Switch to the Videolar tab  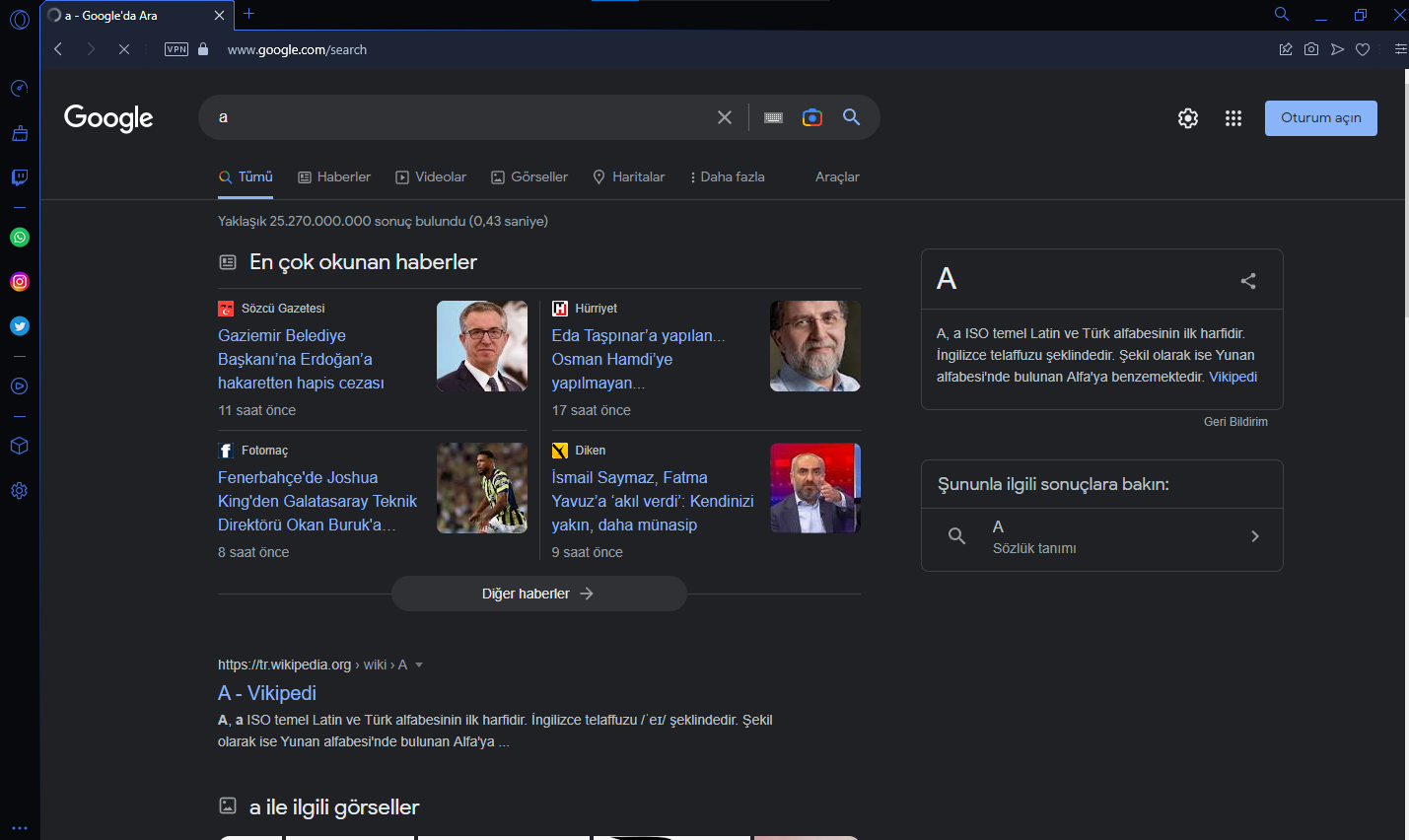pyautogui.click(x=431, y=177)
